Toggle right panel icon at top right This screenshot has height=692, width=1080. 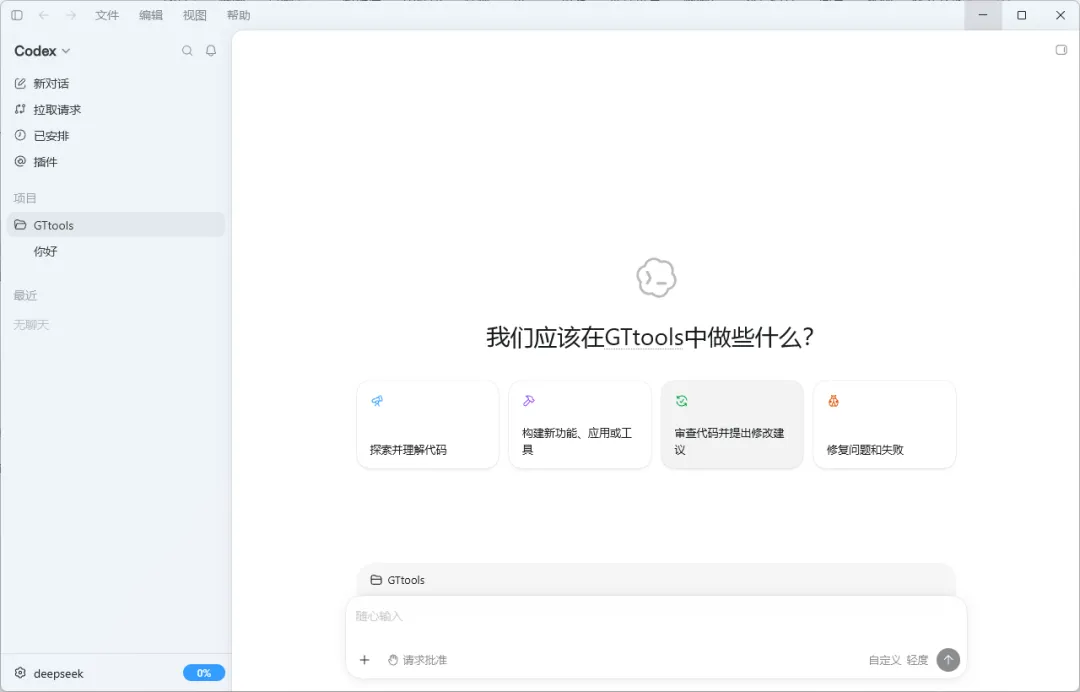coord(1061,50)
